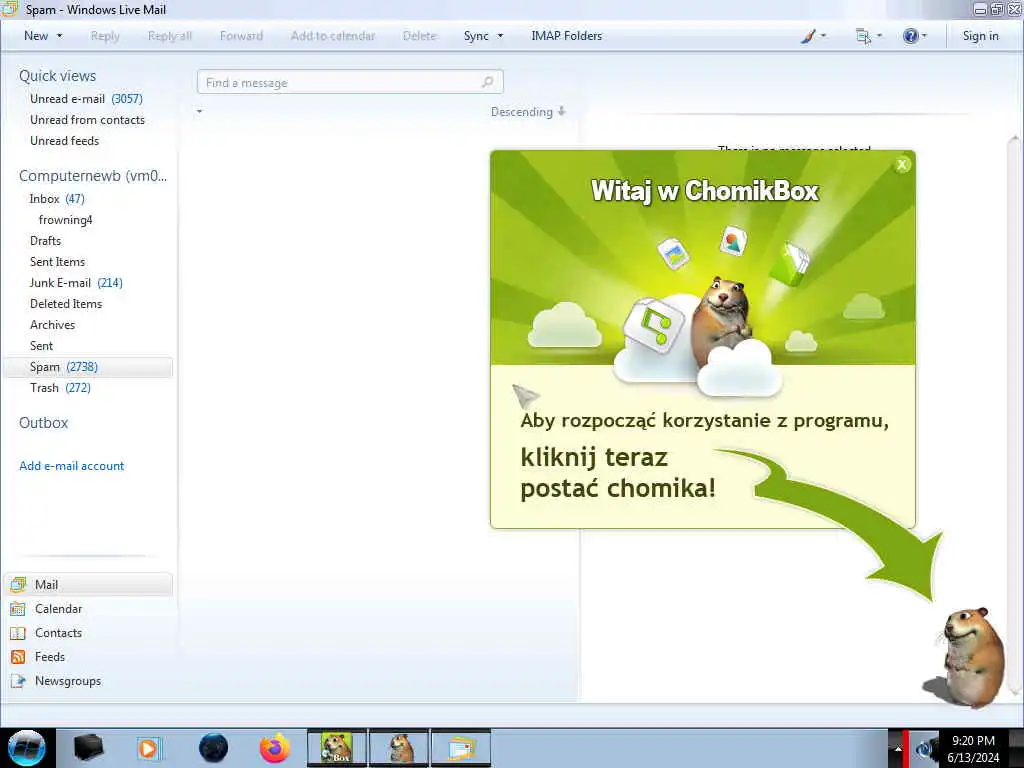The width and height of the screenshot is (1024, 768).
Task: Switch to hamster taskbar window
Action: click(399, 748)
